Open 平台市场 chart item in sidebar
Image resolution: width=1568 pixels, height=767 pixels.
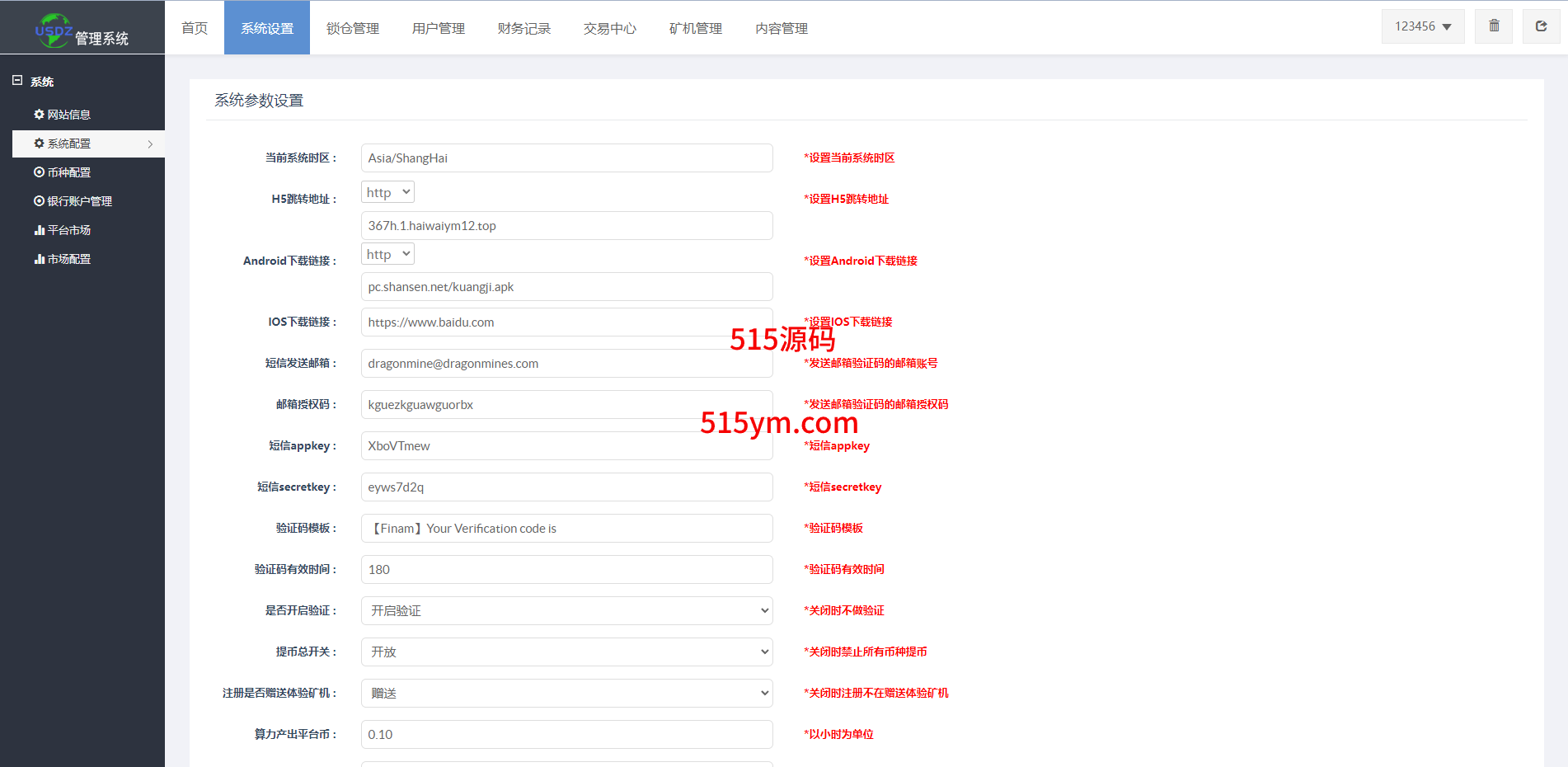63,230
